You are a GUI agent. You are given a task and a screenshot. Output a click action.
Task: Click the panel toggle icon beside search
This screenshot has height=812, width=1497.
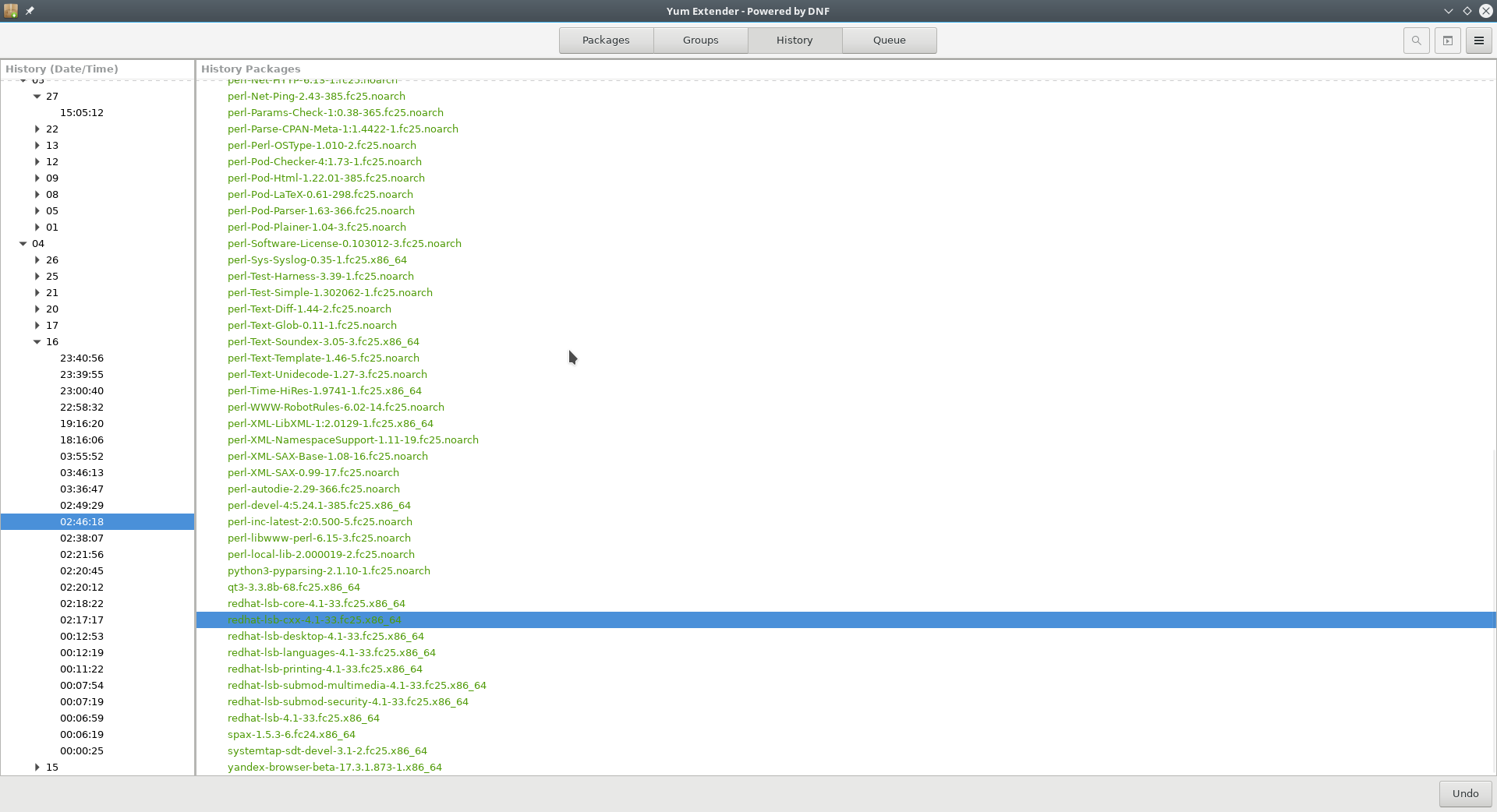(1447, 41)
